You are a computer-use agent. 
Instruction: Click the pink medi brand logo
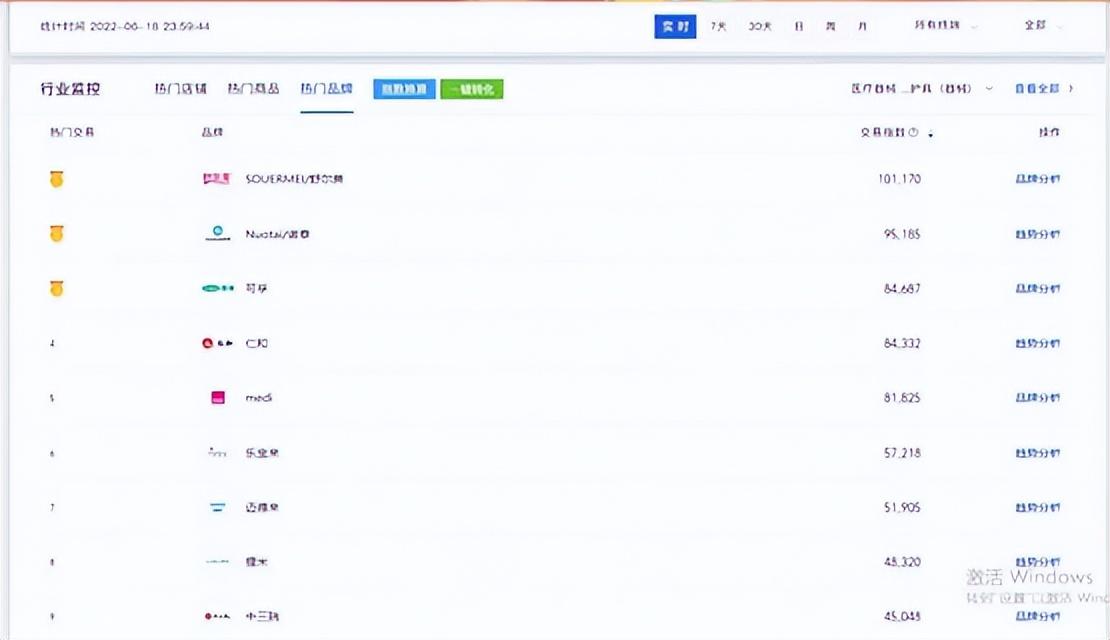point(217,398)
